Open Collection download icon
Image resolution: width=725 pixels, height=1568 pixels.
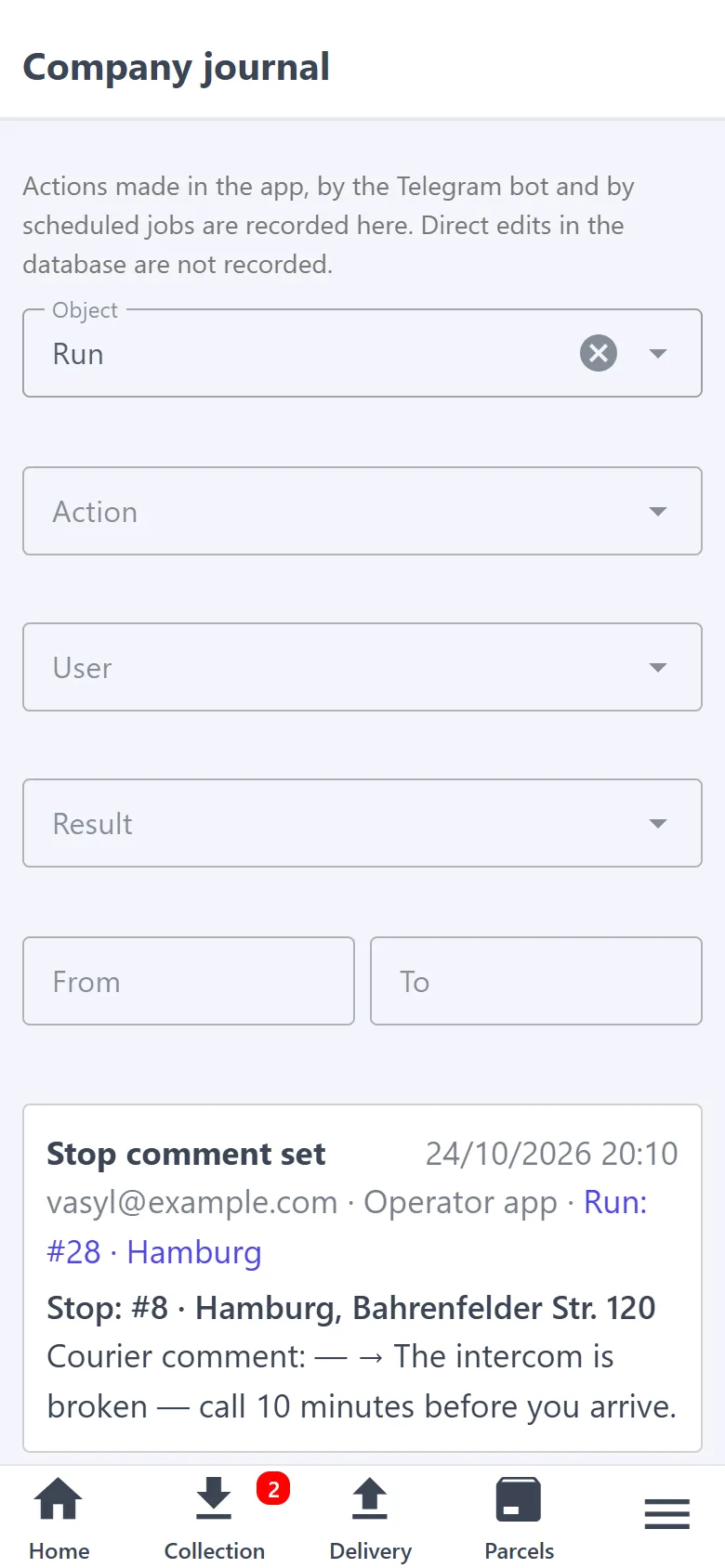(214, 1498)
